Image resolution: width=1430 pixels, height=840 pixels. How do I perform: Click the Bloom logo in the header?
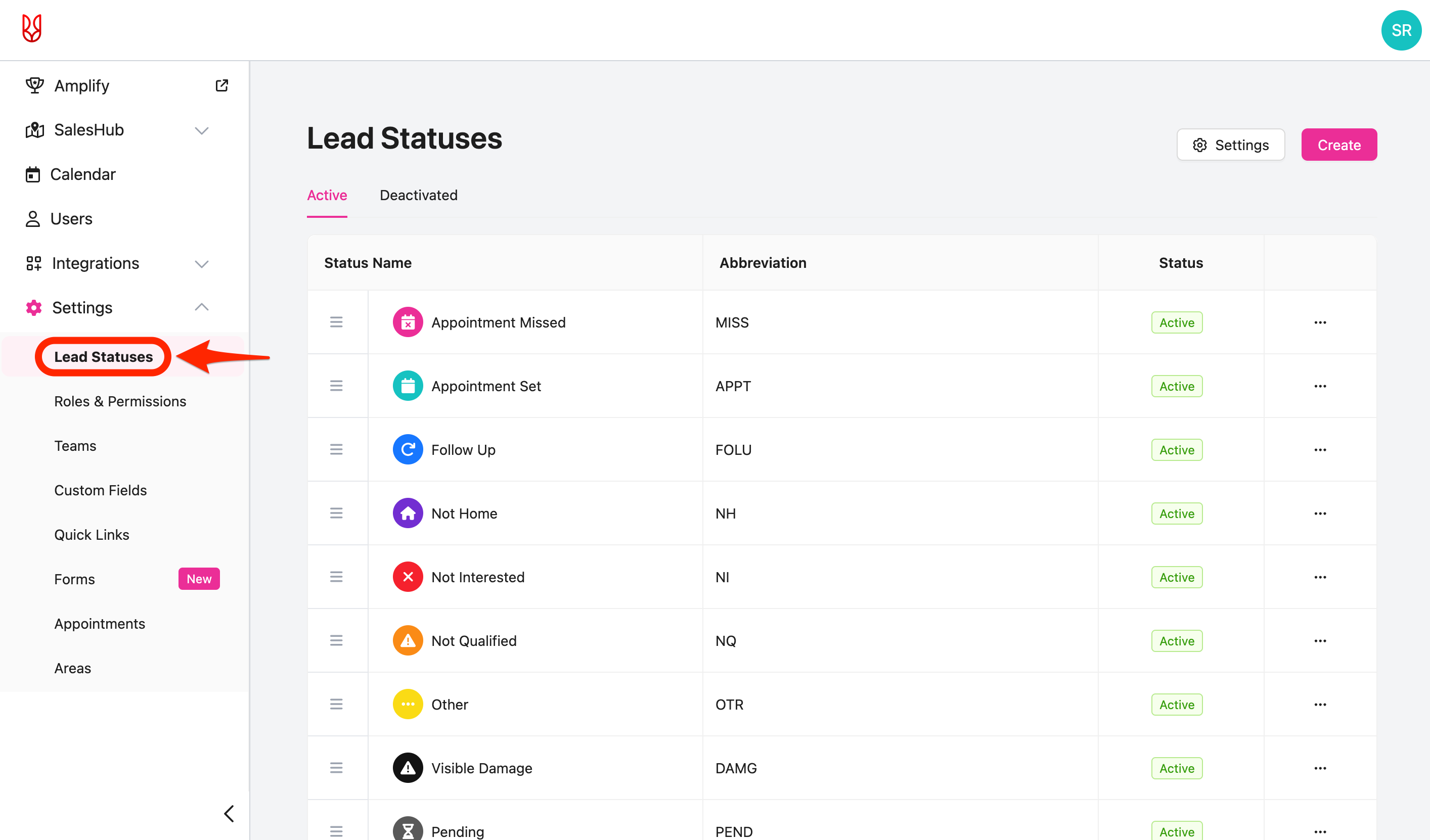[x=32, y=28]
